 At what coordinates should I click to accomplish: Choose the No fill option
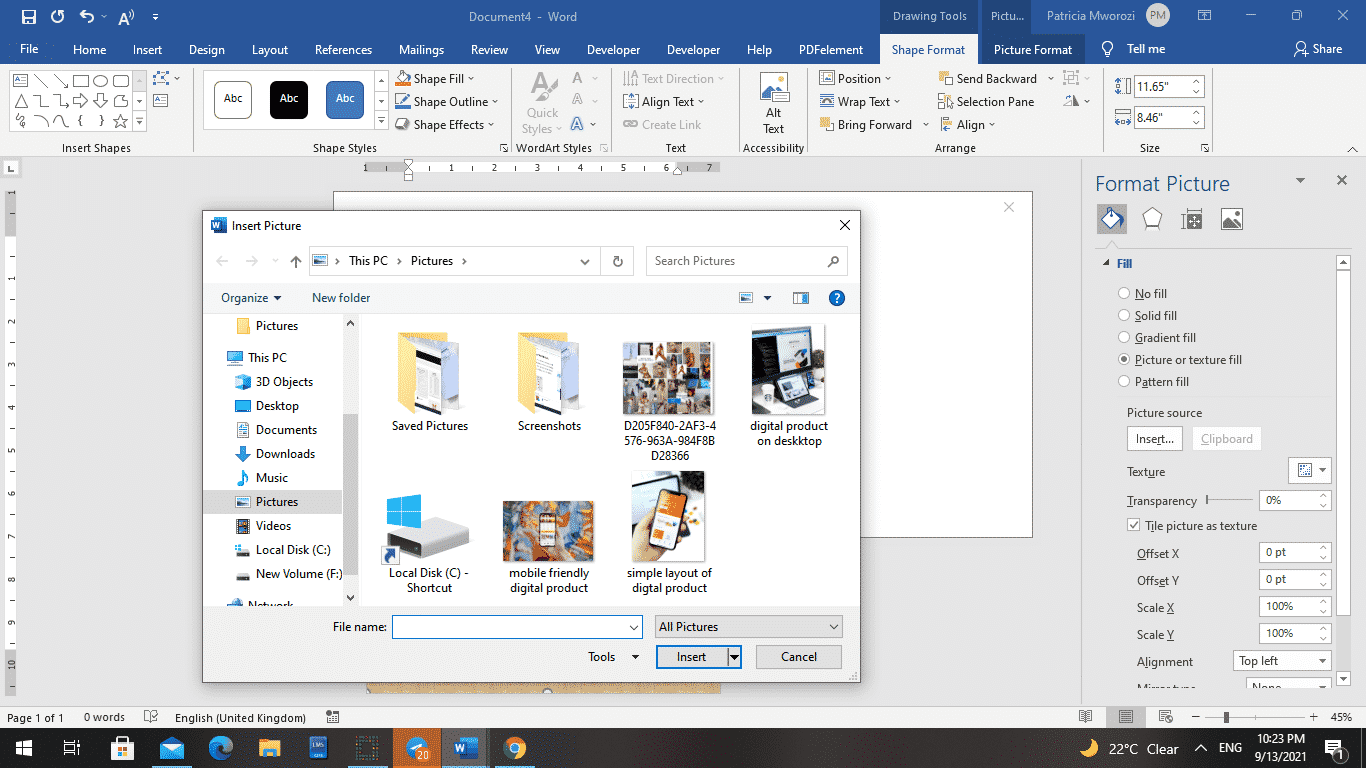pos(1124,293)
